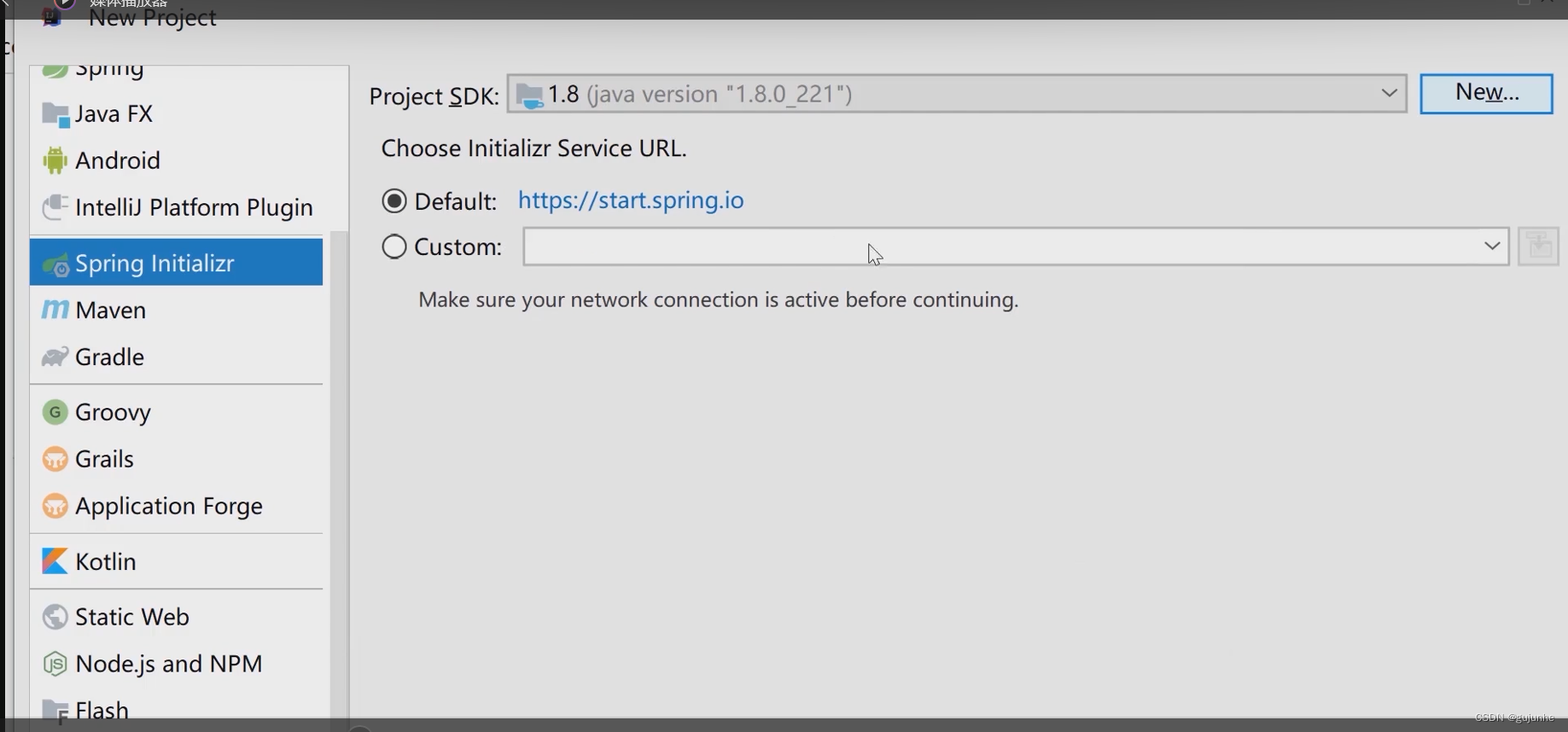Click the Node.js and NPM icon
Screen dimensions: 1568x732
pyautogui.click(x=55, y=664)
